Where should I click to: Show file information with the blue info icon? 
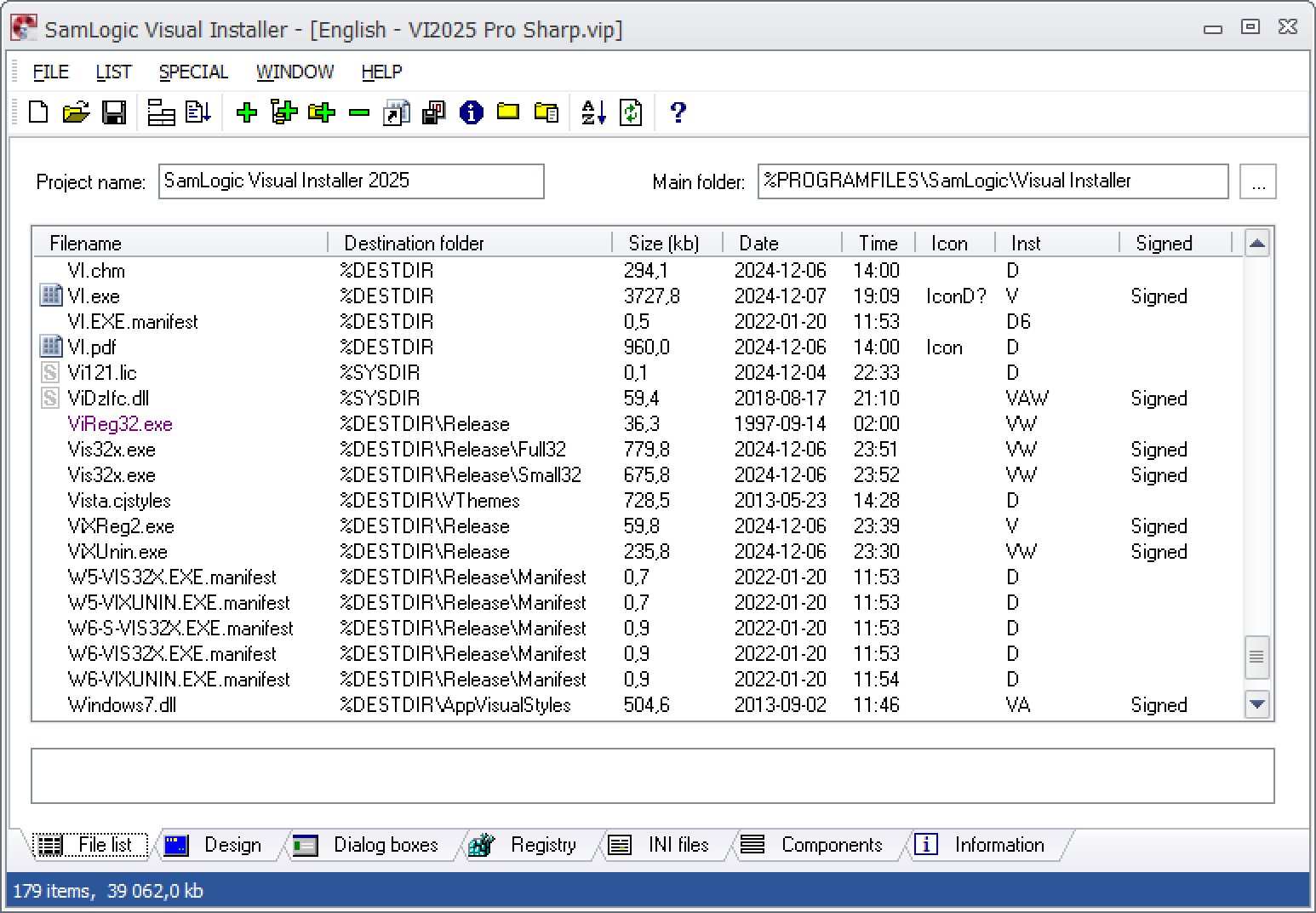pyautogui.click(x=471, y=112)
